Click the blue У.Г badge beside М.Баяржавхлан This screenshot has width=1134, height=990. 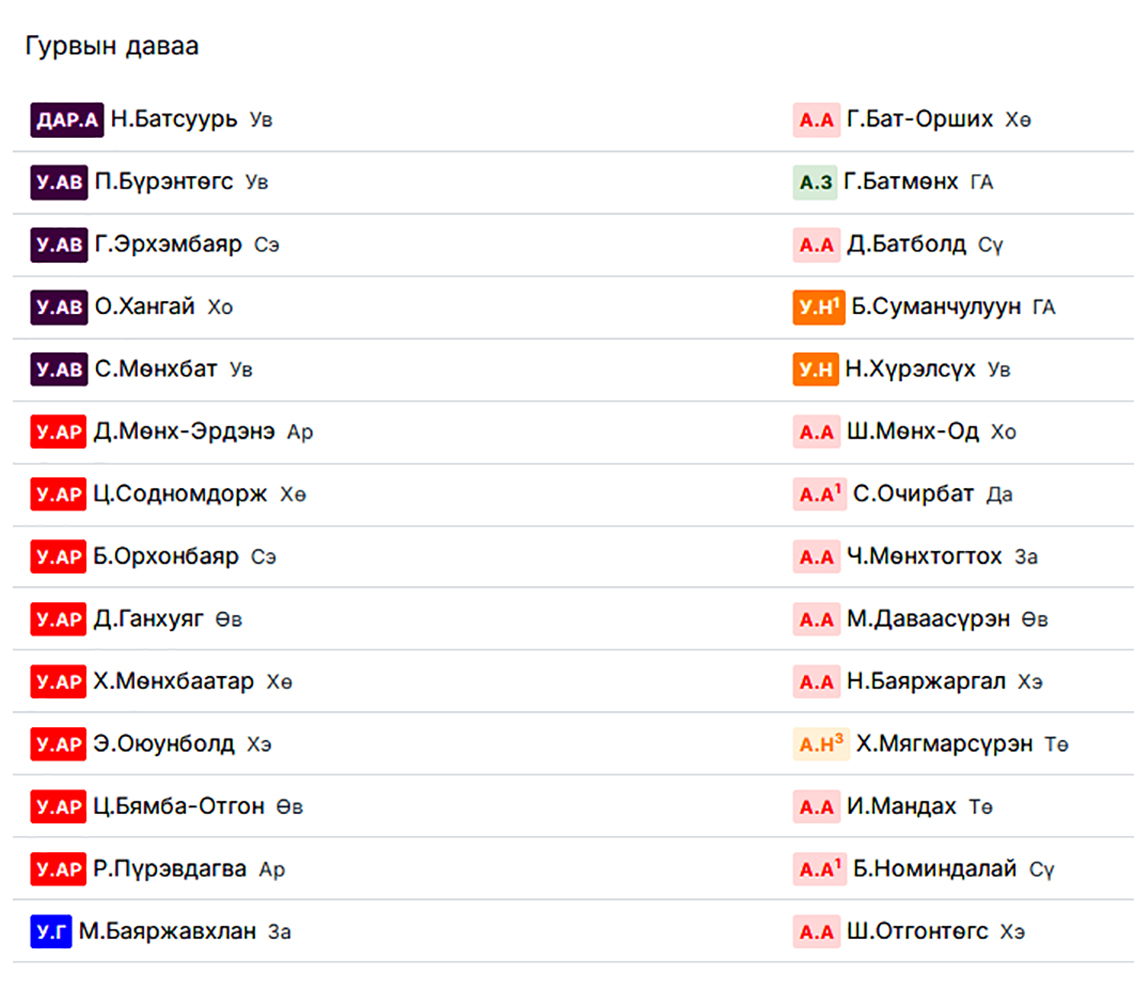point(51,932)
